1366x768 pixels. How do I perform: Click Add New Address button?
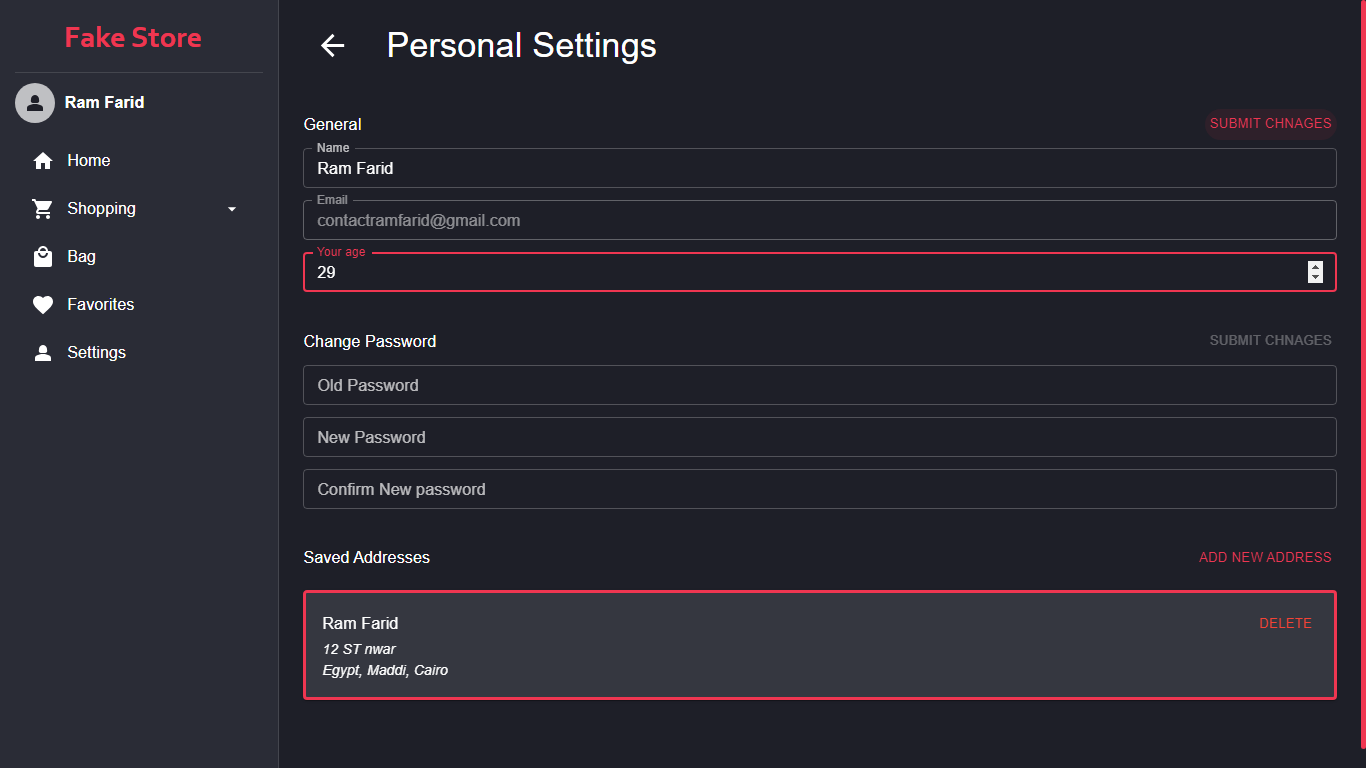click(x=1265, y=557)
